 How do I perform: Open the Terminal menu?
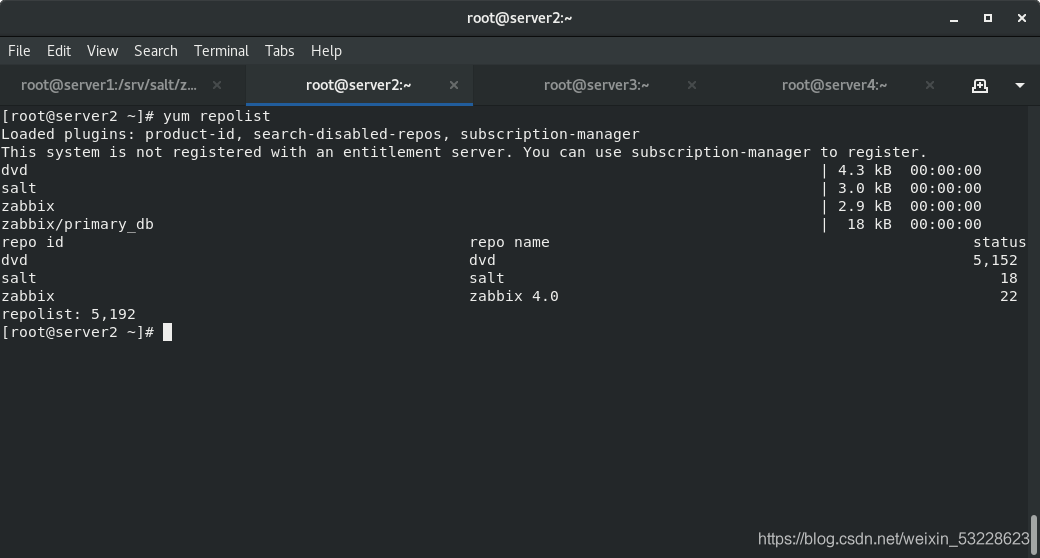221,51
